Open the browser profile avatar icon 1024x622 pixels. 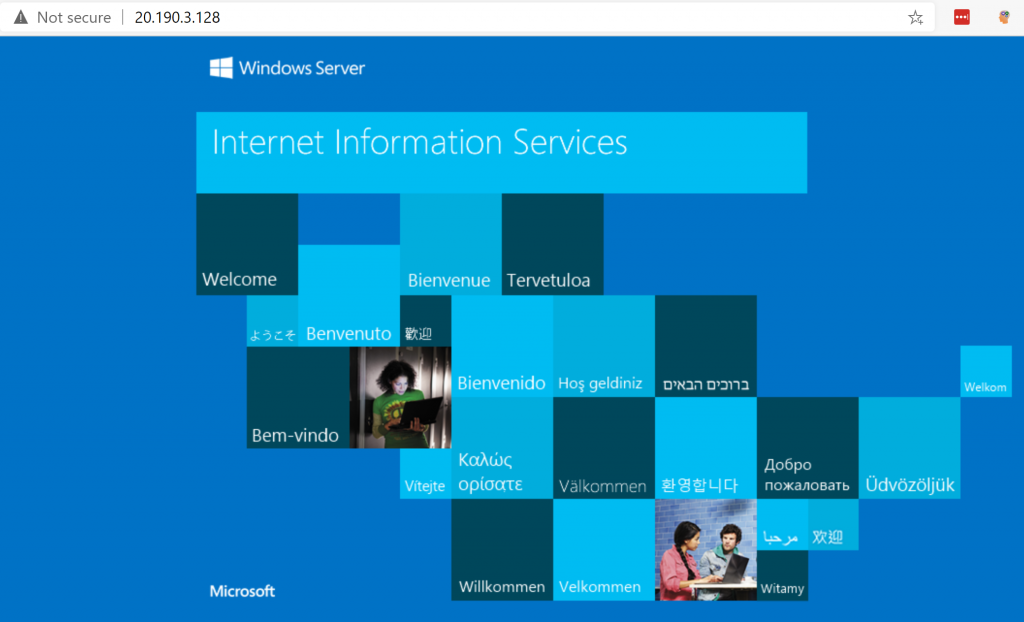point(1004,17)
